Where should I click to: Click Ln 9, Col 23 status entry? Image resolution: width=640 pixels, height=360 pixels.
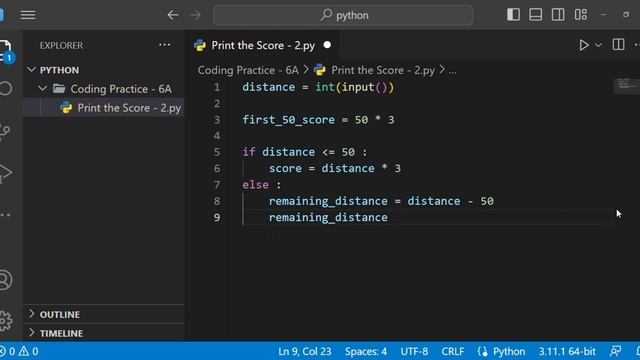304,351
